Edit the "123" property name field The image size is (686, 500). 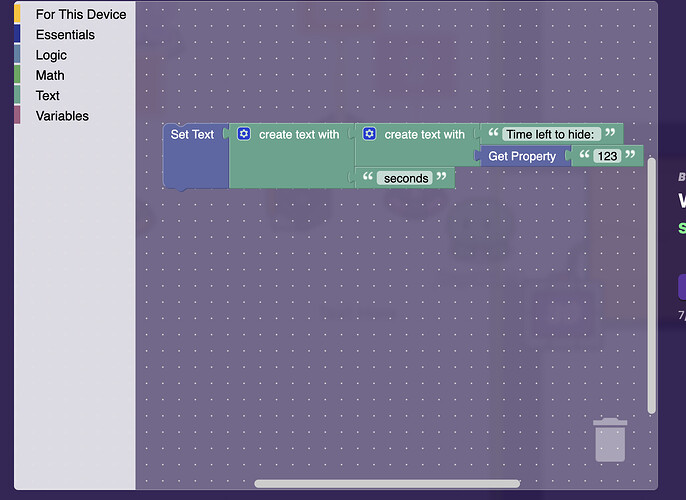click(607, 156)
